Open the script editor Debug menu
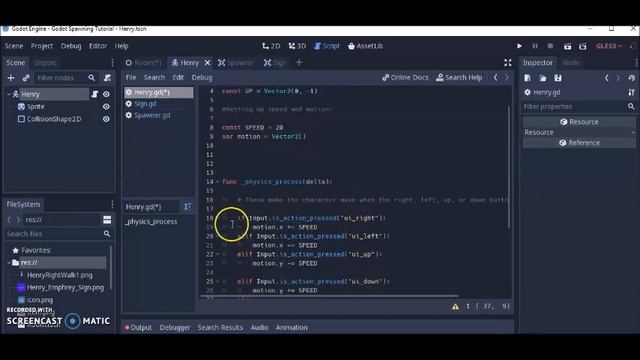This screenshot has width=640, height=360. pos(202,77)
